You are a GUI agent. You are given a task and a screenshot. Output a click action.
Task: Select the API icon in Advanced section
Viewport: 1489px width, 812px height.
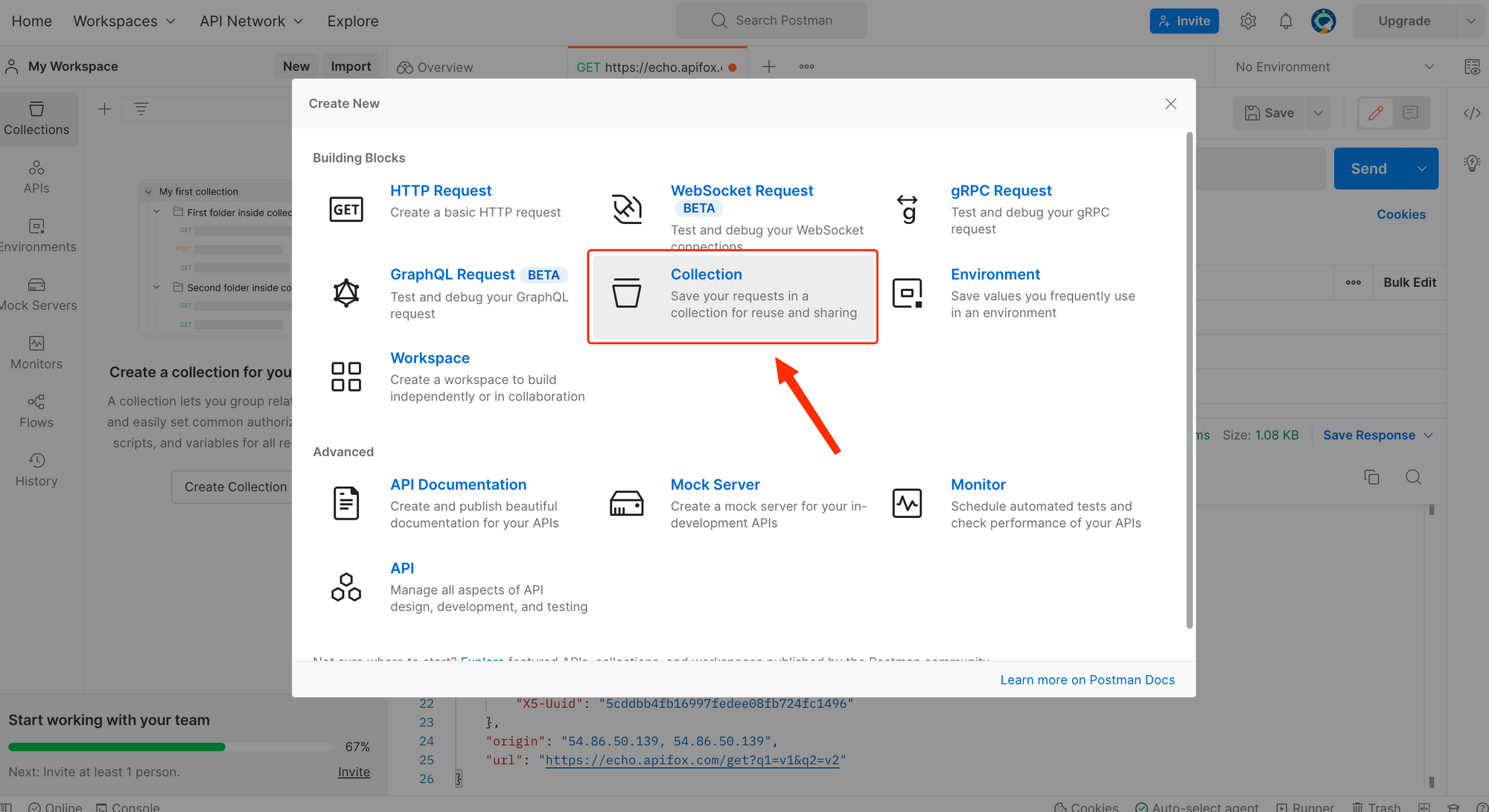(x=346, y=586)
